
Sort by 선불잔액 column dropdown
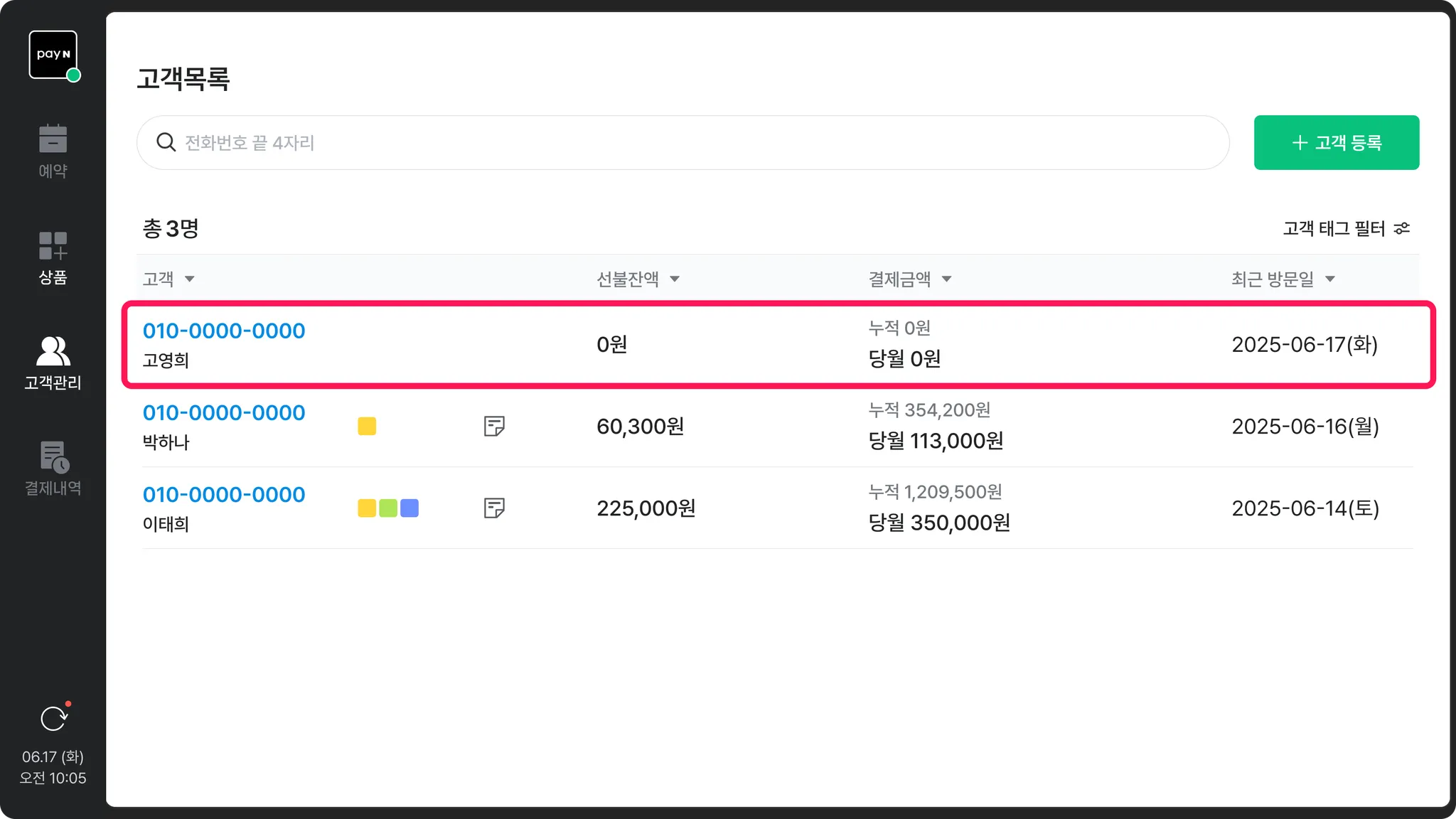(675, 279)
